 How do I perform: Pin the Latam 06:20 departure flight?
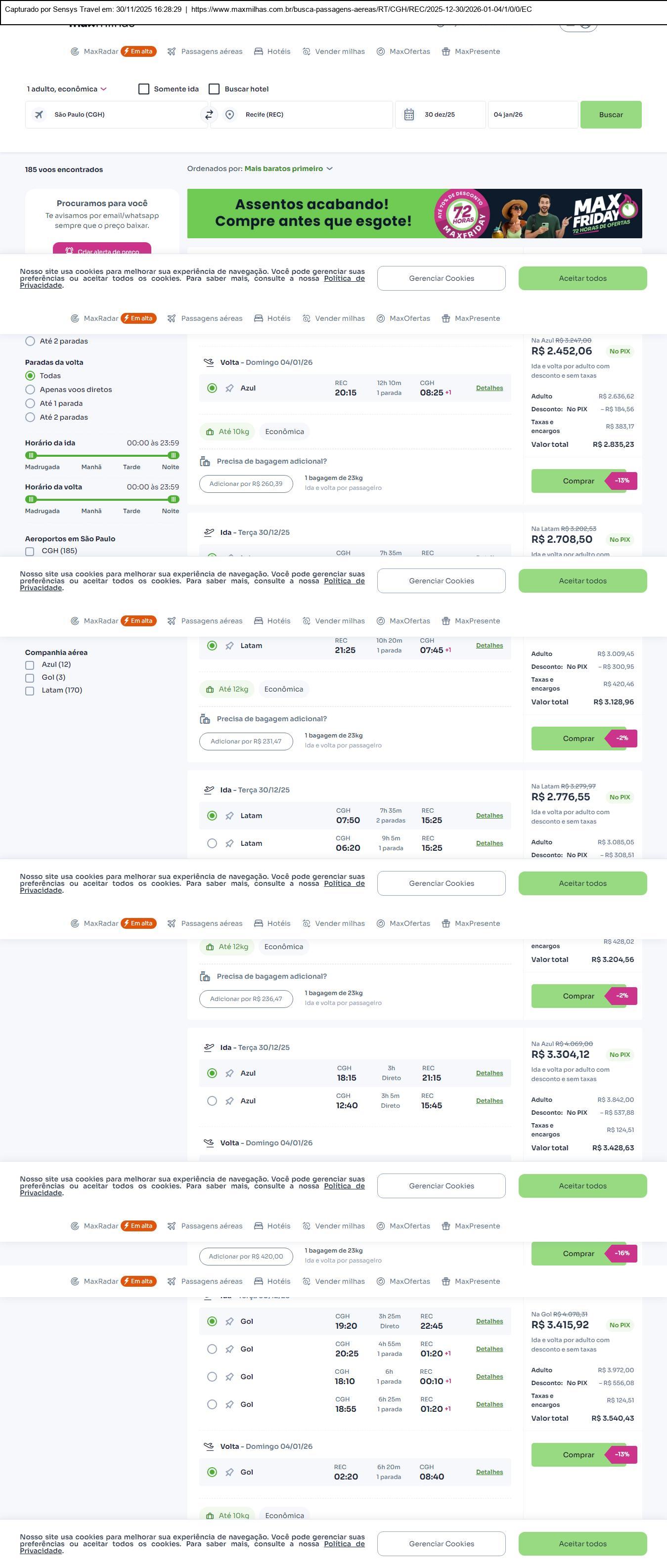tap(229, 844)
